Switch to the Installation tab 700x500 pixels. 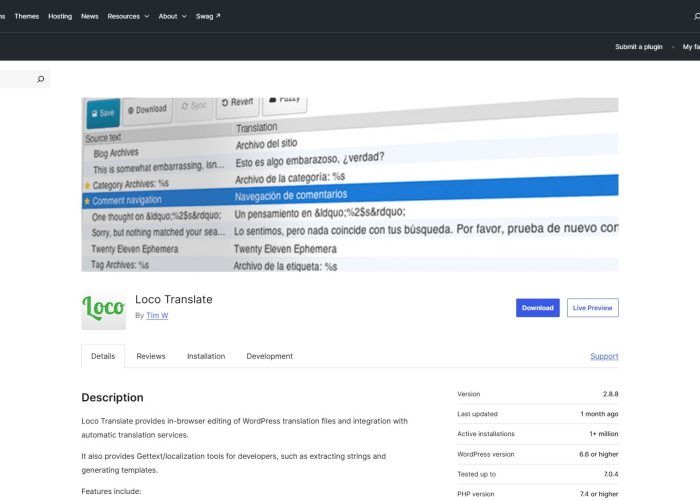pyautogui.click(x=206, y=356)
